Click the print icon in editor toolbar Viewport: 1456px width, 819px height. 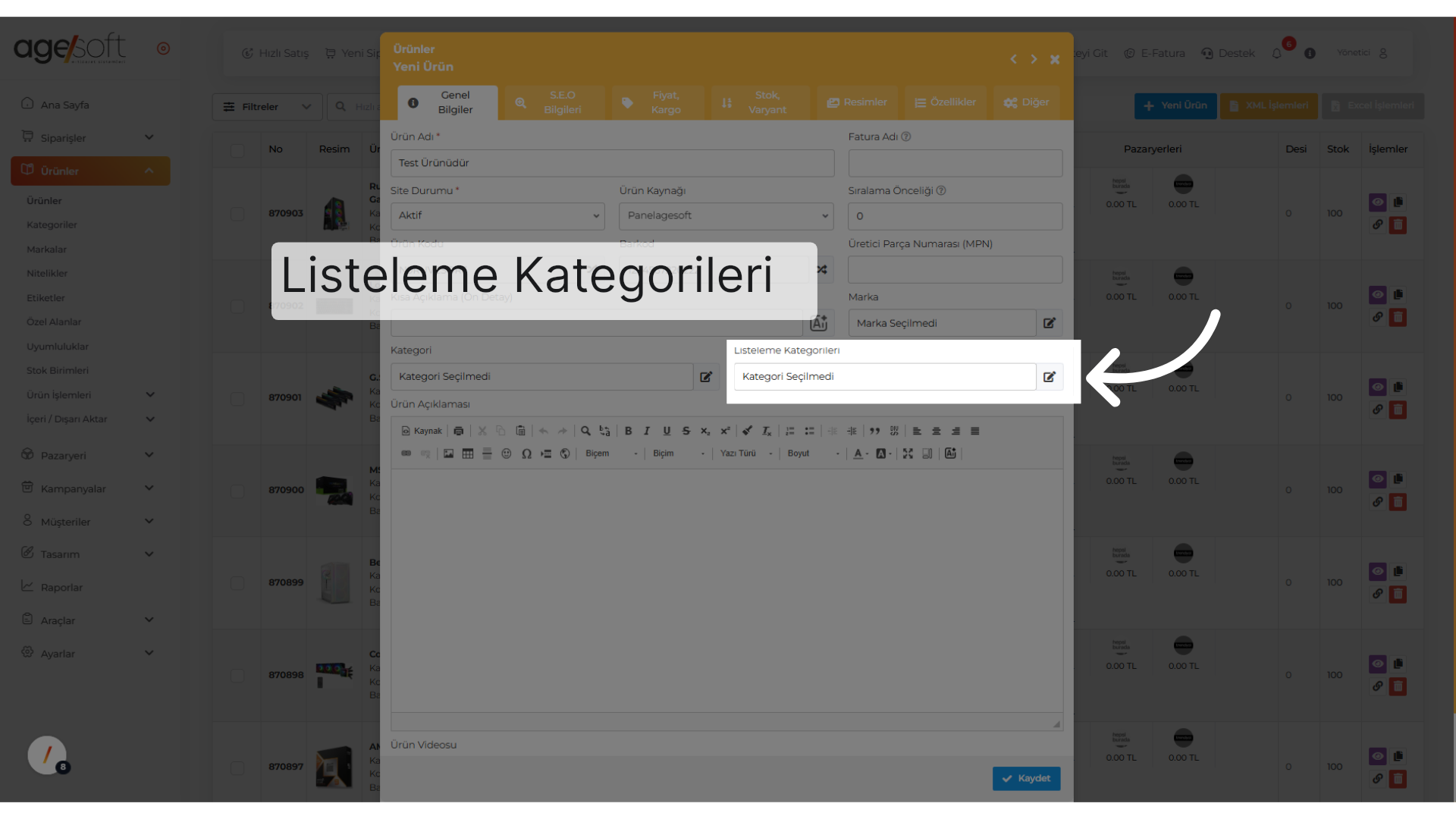click(x=459, y=431)
